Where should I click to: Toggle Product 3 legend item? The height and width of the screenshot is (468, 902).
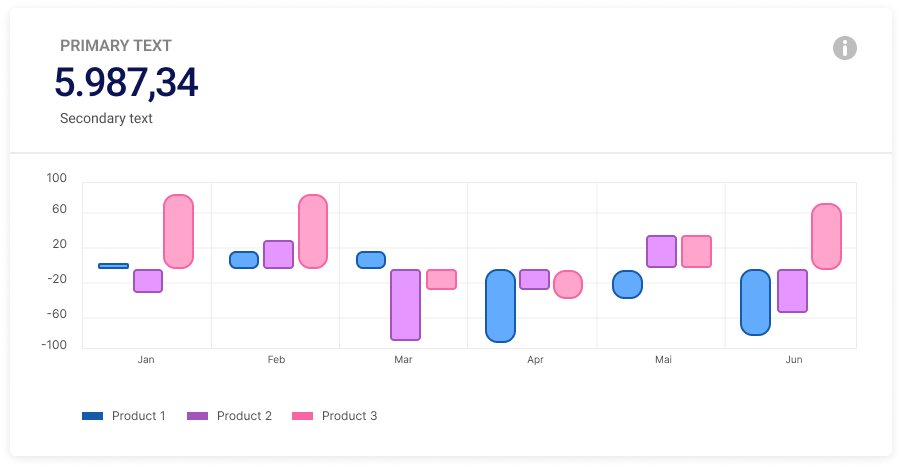(x=349, y=416)
